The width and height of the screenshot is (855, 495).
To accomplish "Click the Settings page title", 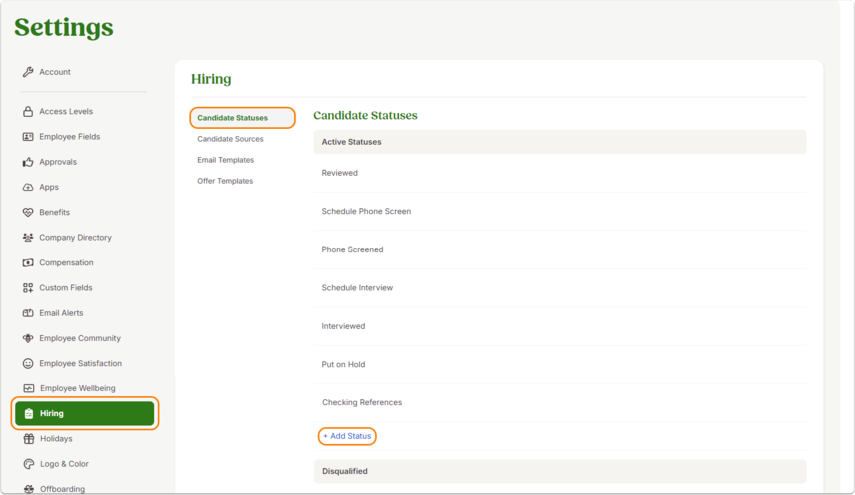I will point(64,27).
